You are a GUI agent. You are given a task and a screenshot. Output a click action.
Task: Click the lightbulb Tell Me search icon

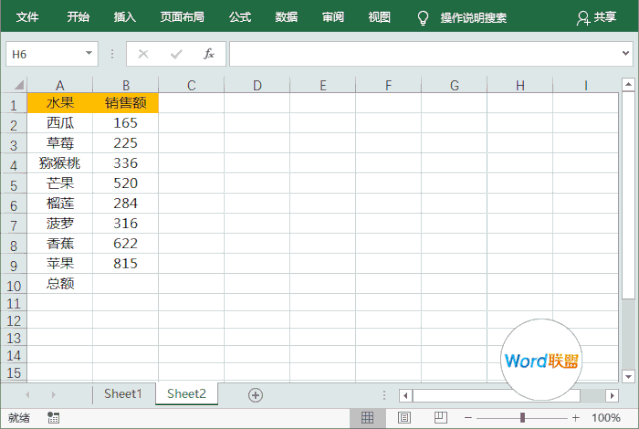point(422,17)
